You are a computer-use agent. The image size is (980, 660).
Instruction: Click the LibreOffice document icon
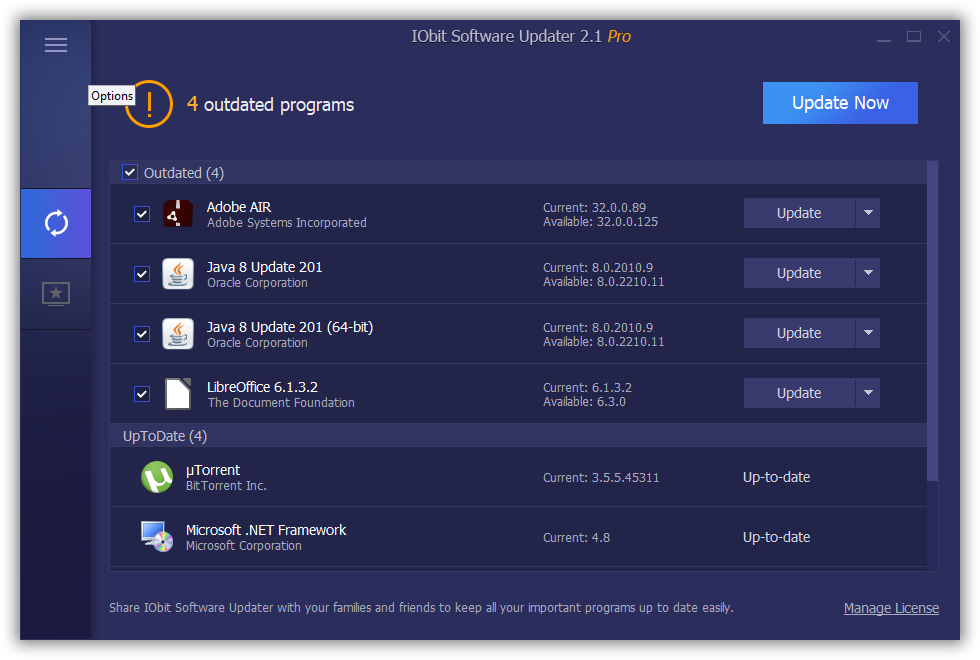click(x=178, y=394)
